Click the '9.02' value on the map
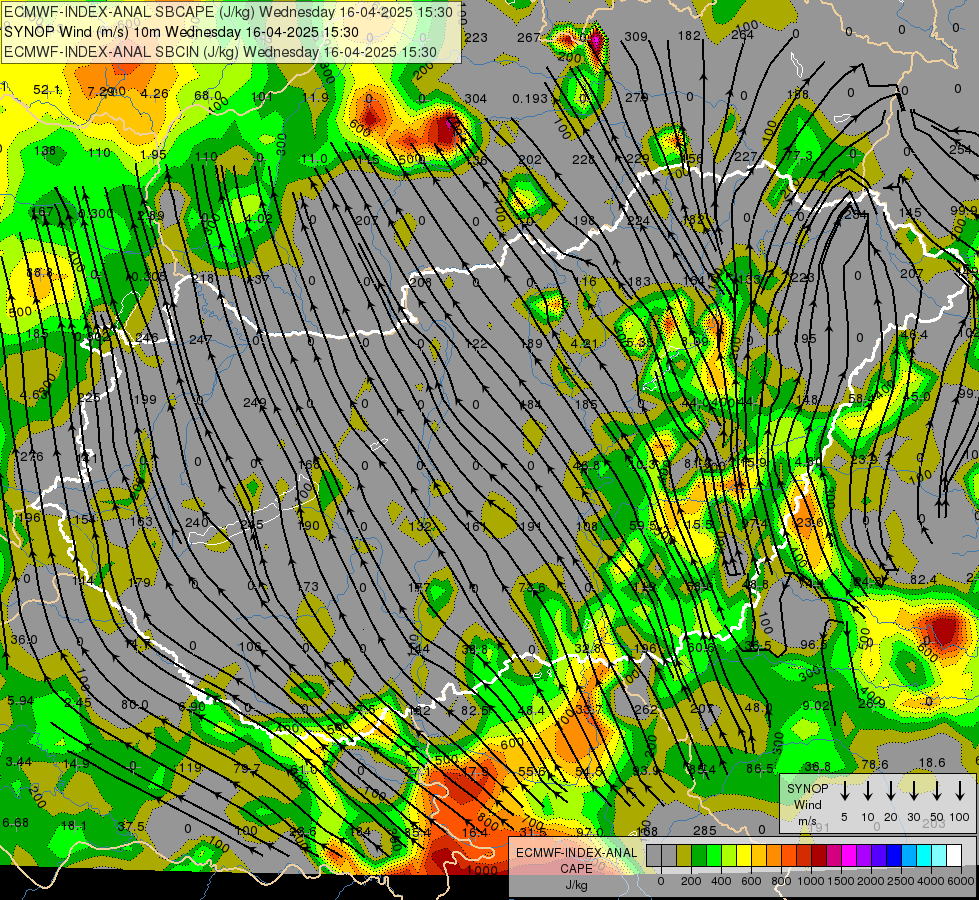Viewport: 979px width, 900px height. pos(816,706)
